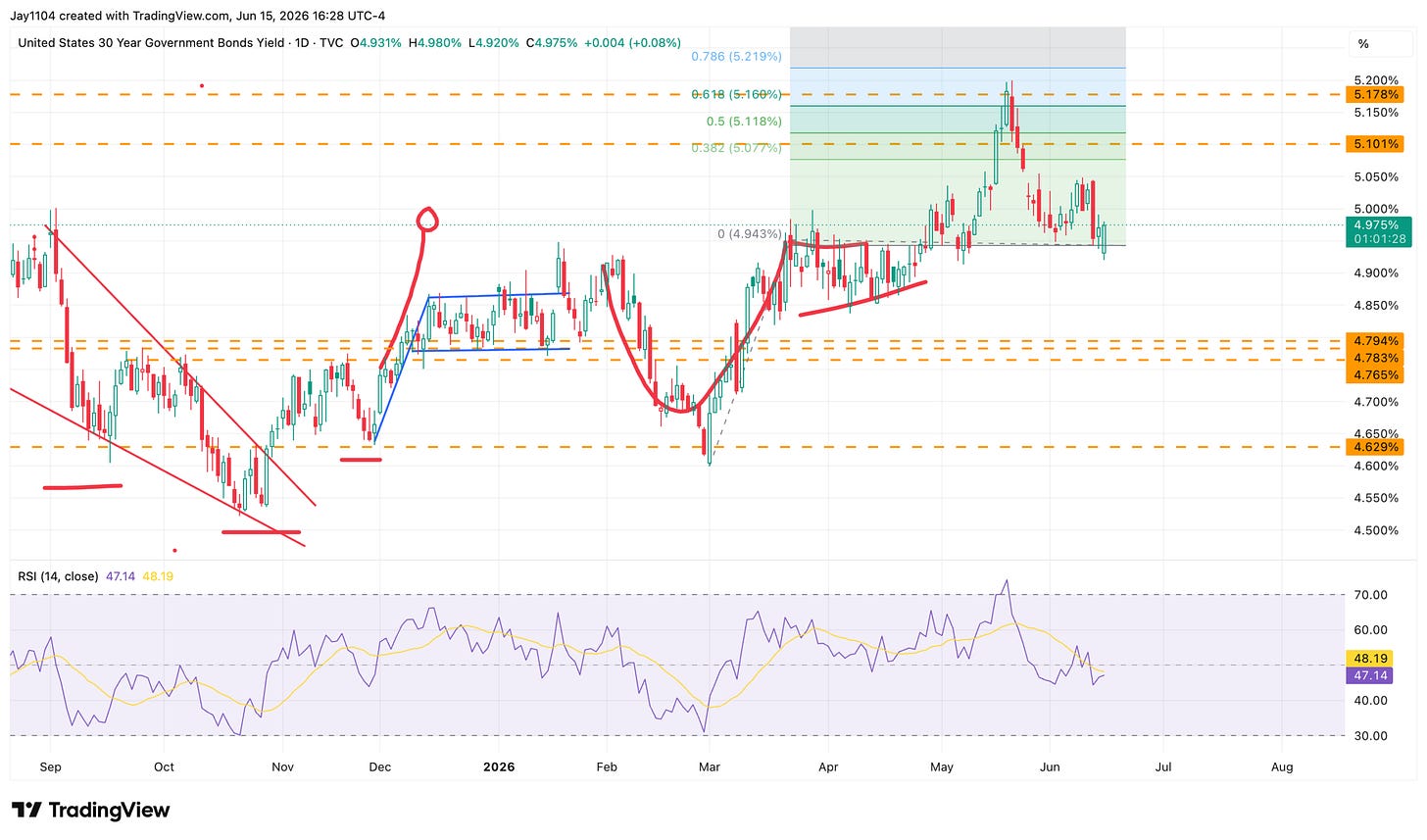Click the 4.650% price axis label

1376,433
